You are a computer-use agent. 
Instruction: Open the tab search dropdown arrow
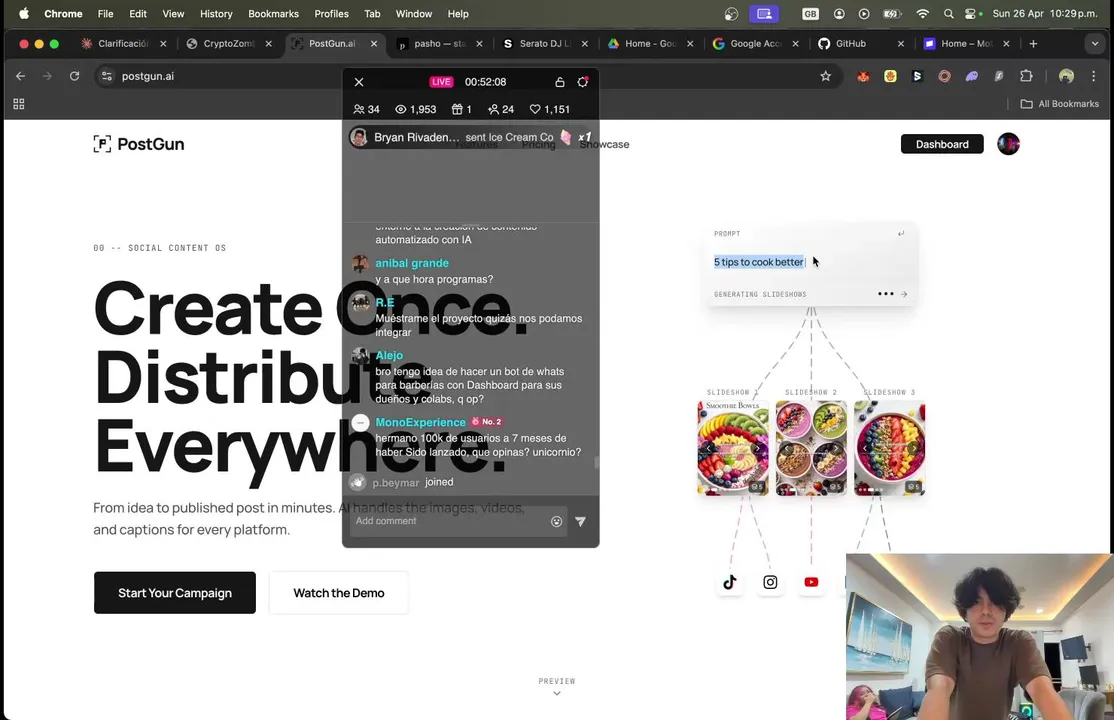(1095, 43)
